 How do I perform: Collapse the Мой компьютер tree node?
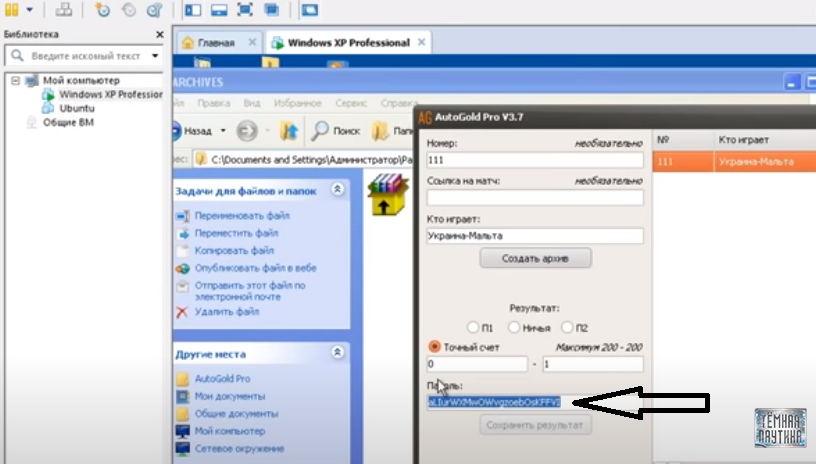coord(16,80)
